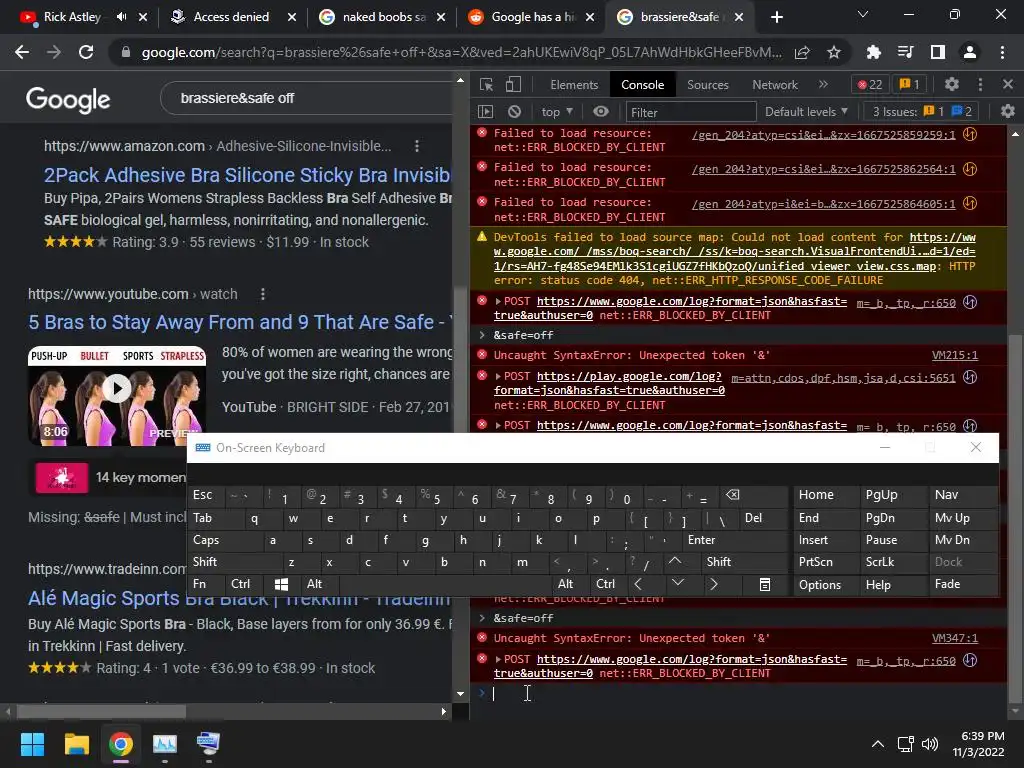Open Chrome tab search chevron

[863, 14]
